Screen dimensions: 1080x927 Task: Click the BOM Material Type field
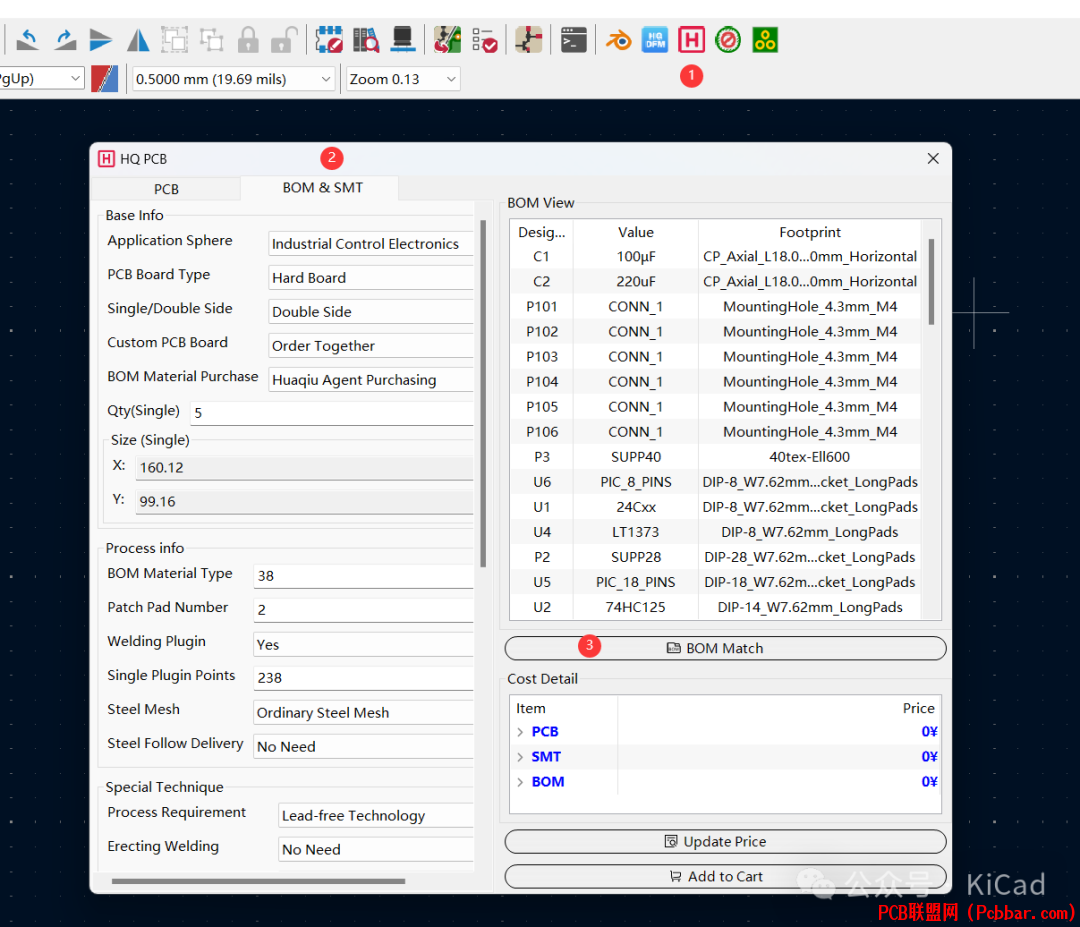364,576
